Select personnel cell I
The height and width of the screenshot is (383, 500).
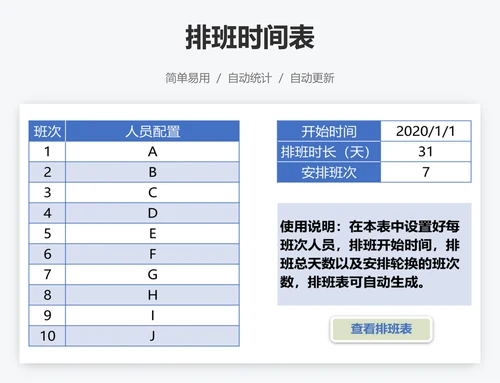[152, 315]
